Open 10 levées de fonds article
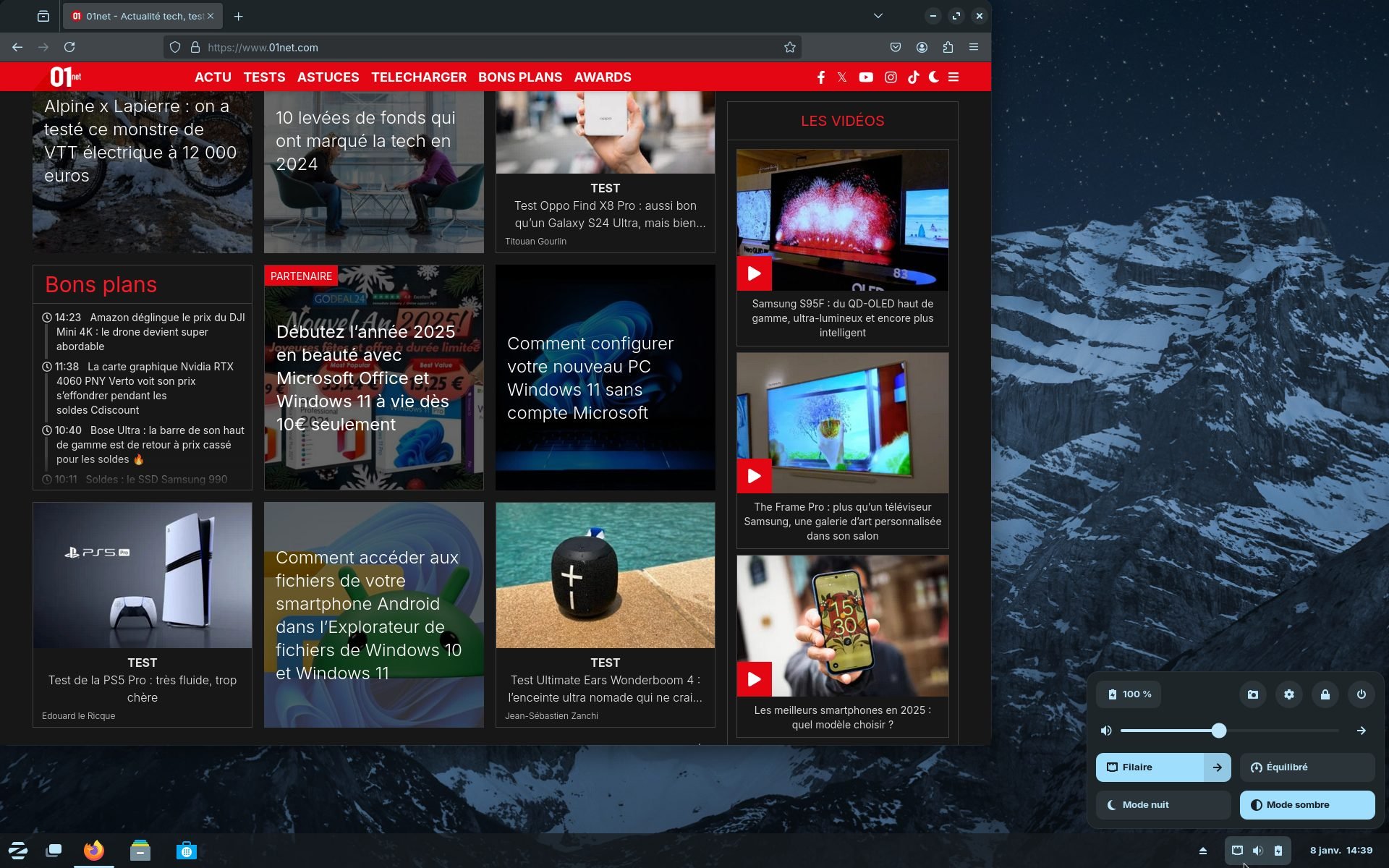The height and width of the screenshot is (868, 1389). [x=365, y=141]
